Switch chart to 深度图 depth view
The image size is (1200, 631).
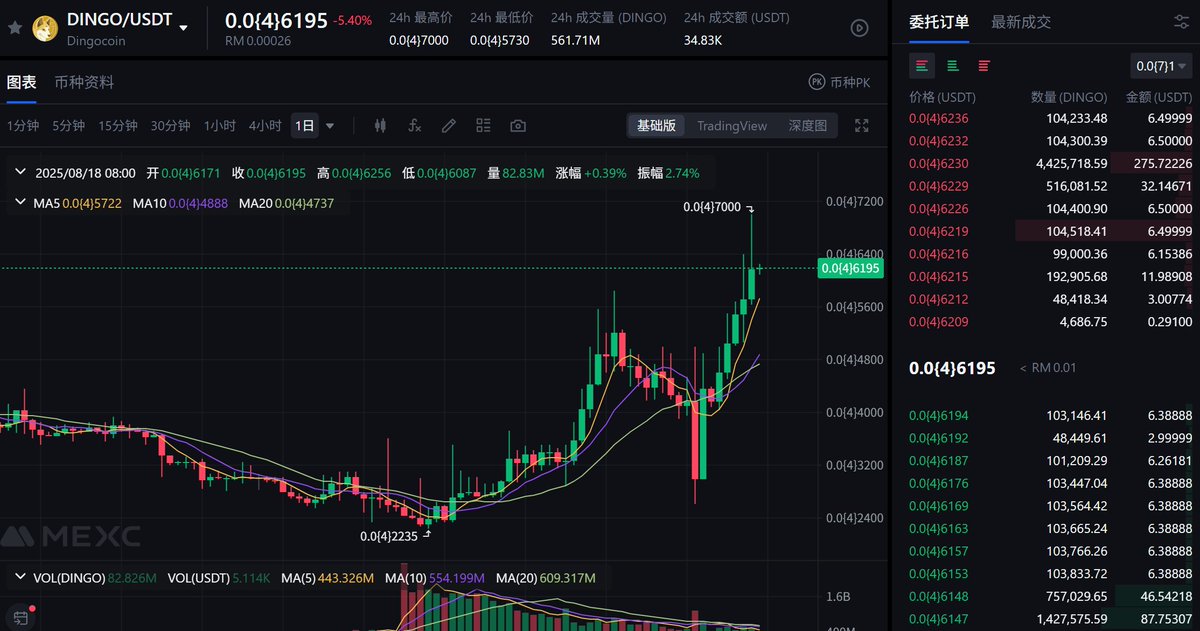(x=808, y=126)
